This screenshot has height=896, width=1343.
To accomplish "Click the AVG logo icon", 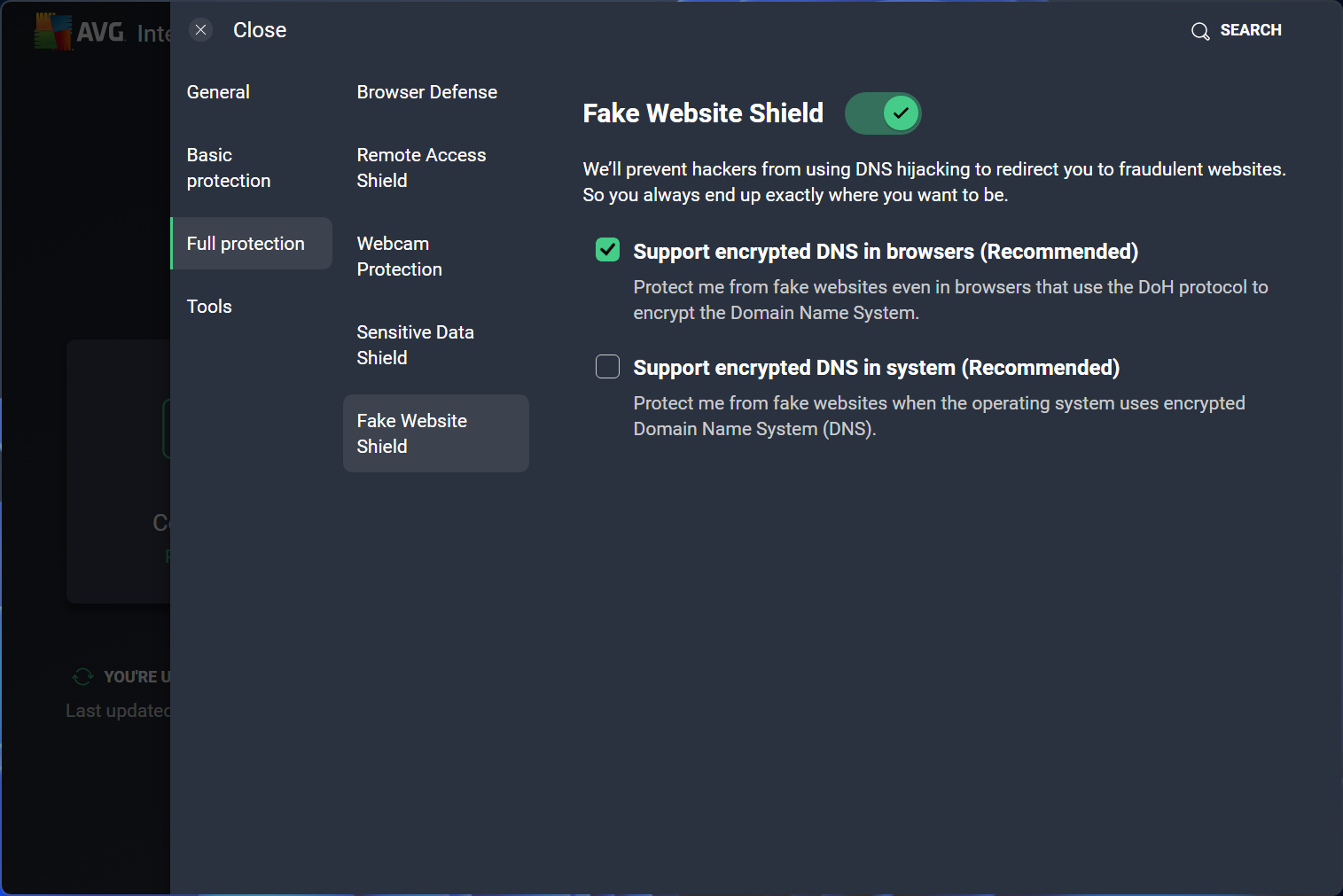I will (53, 32).
